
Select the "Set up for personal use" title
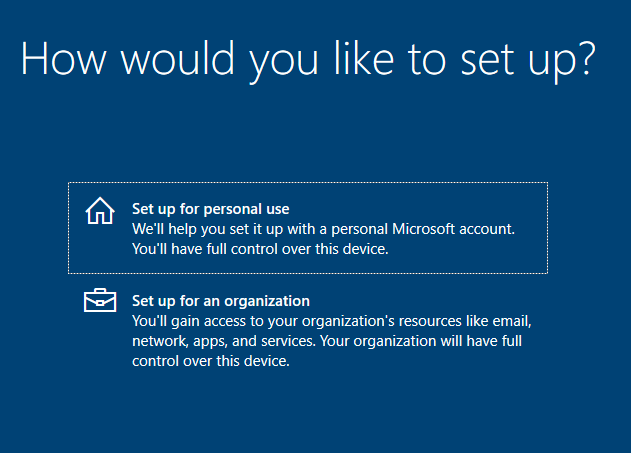210,209
